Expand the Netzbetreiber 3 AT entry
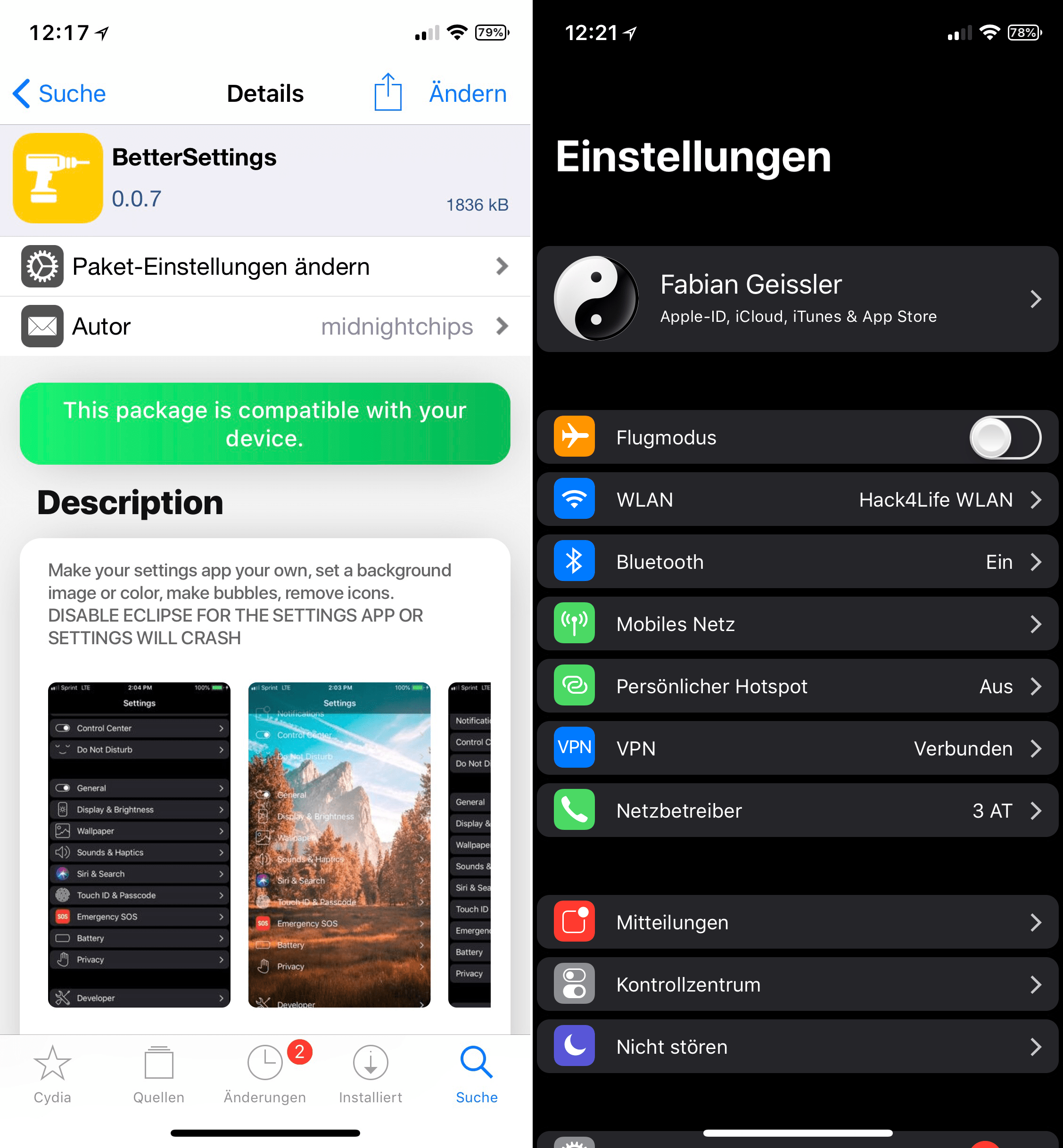The image size is (1063, 1148). 796,811
